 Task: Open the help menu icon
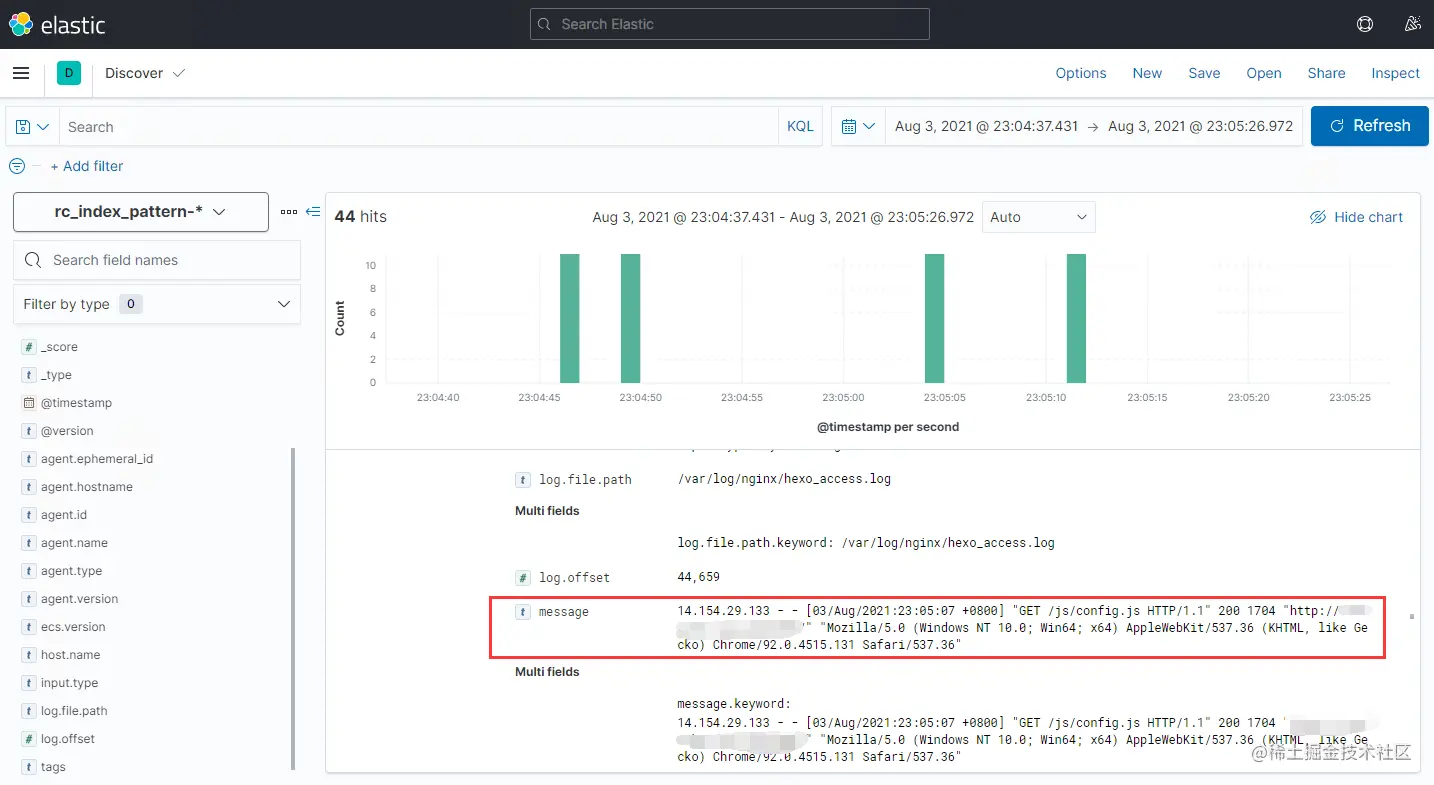[1365, 24]
